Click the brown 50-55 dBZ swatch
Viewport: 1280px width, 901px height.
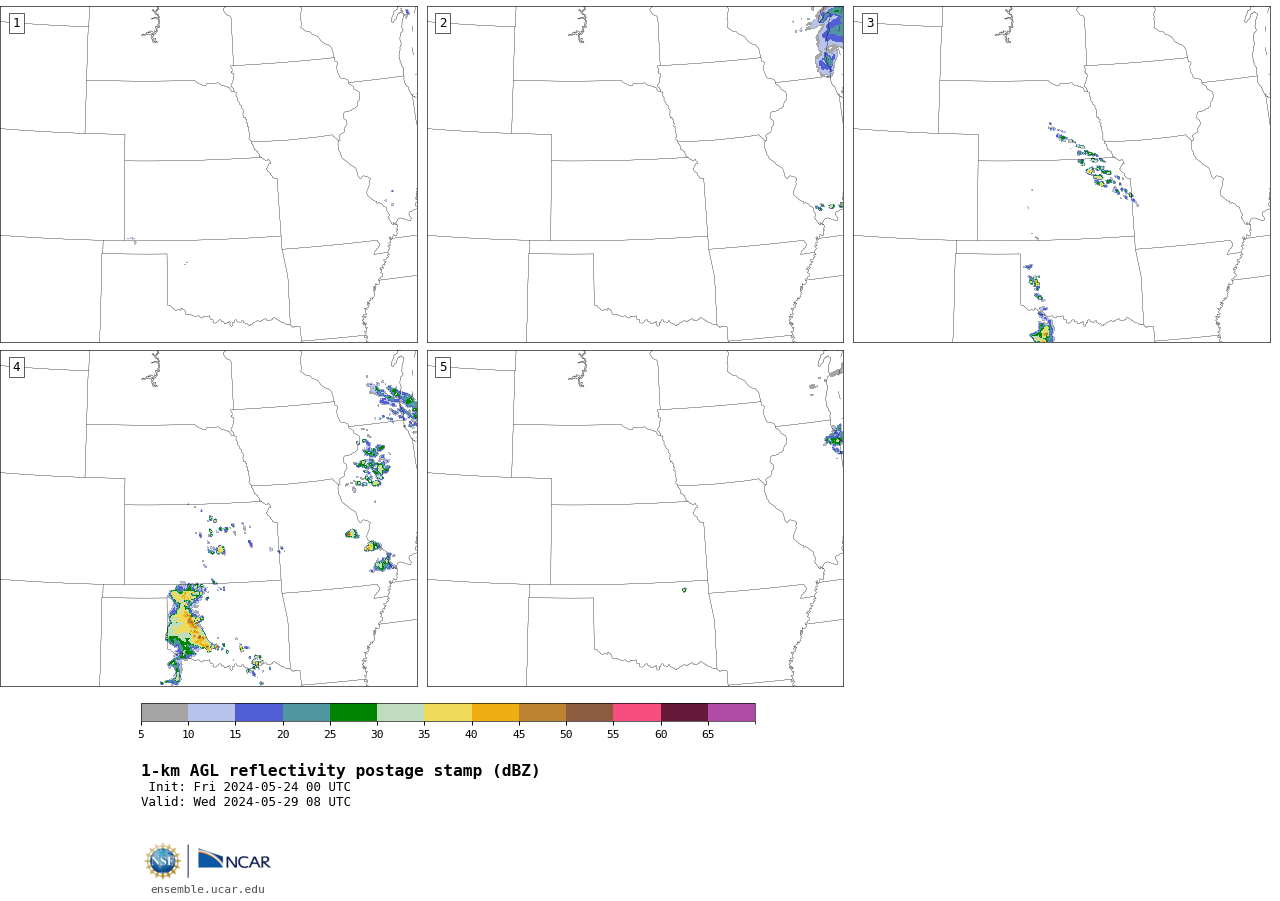tap(589, 712)
